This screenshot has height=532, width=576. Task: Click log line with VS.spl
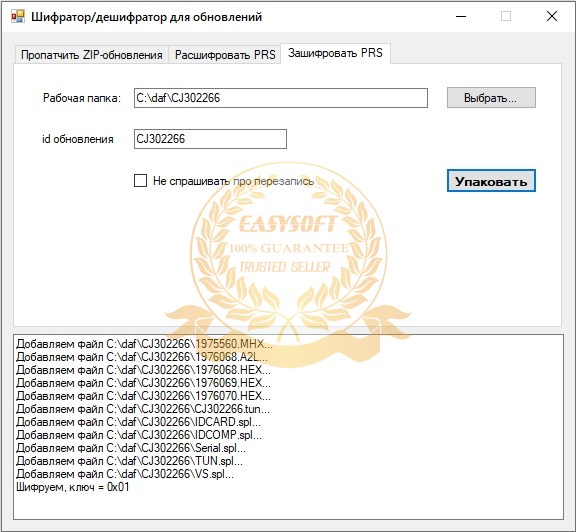point(125,474)
